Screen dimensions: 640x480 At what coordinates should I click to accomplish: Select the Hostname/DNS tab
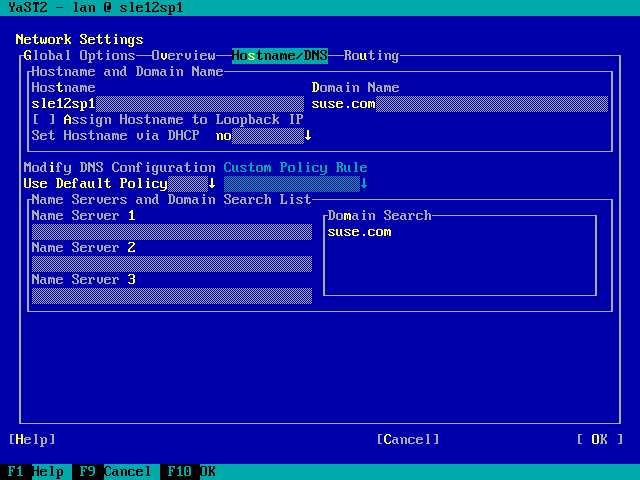[279, 56]
